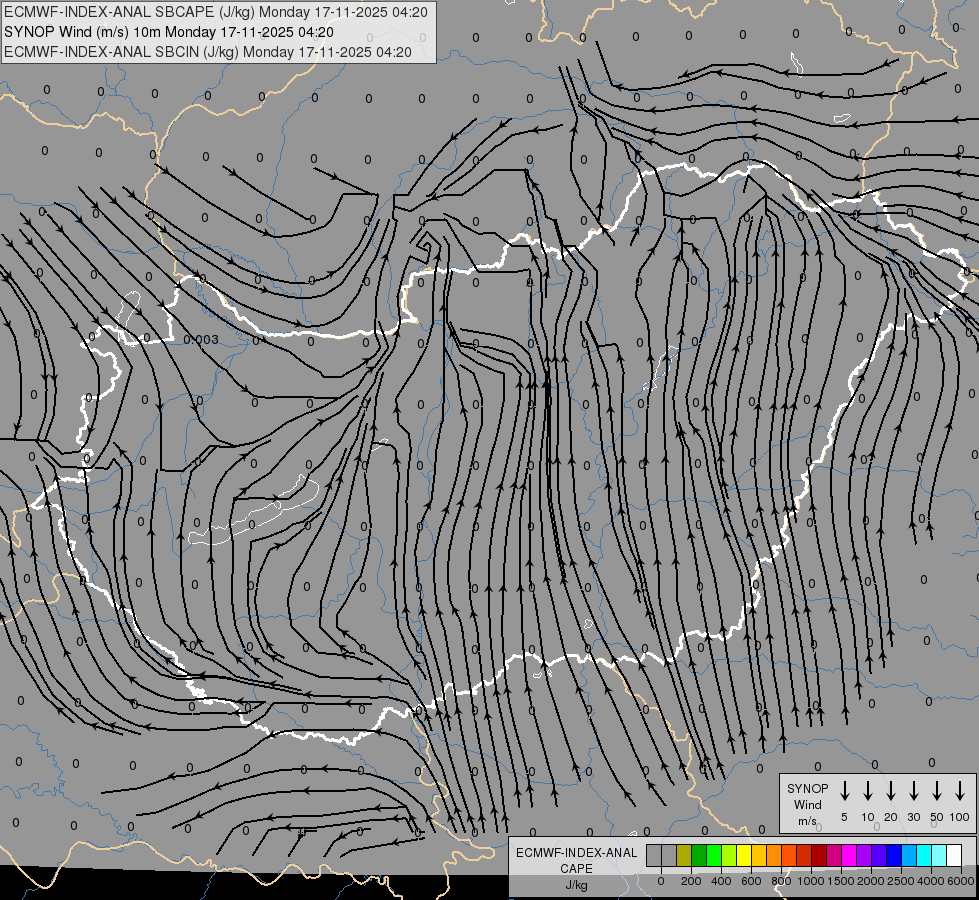Viewport: 979px width, 900px height.
Task: Click the J/kg unit in color legend
Action: [x=576, y=885]
